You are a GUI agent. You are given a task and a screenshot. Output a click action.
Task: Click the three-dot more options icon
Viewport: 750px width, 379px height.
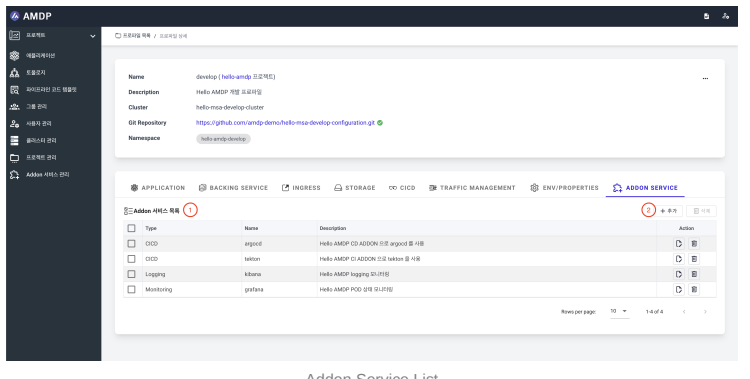[705, 78]
